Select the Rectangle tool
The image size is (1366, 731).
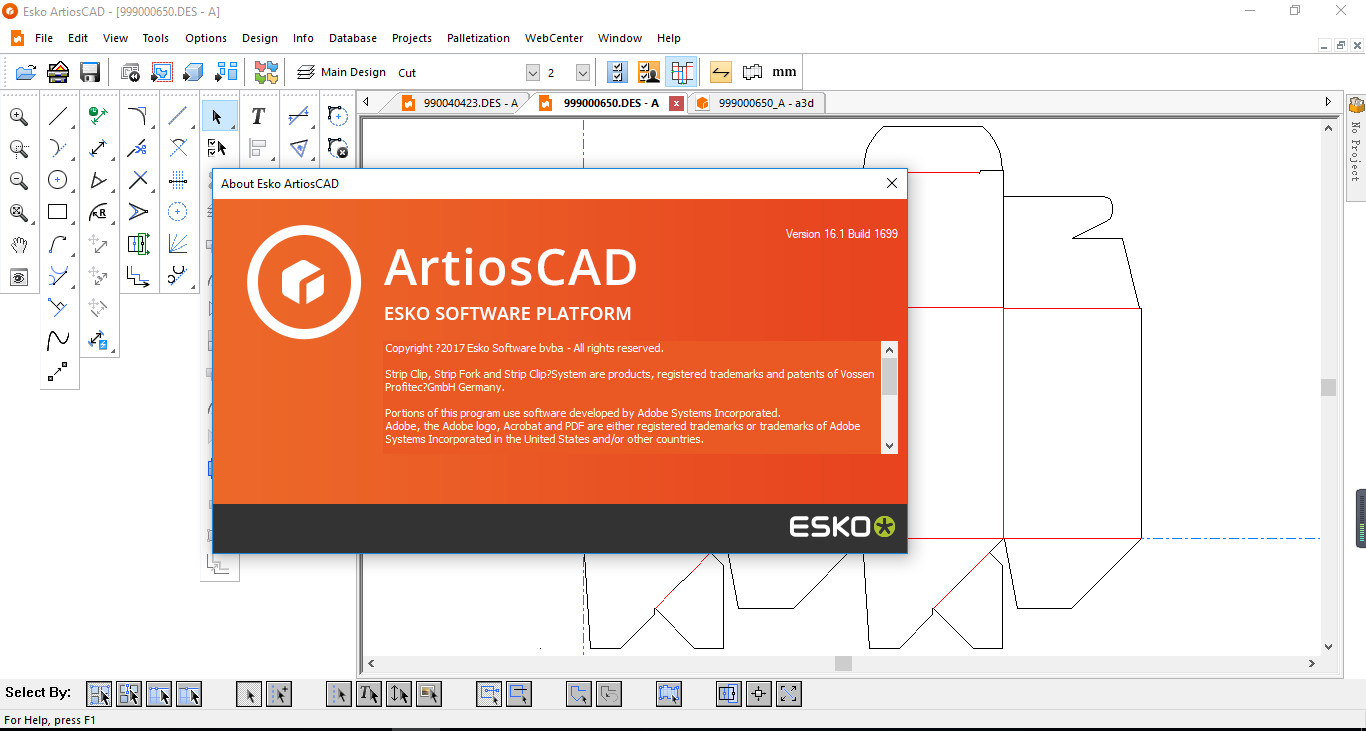point(58,212)
